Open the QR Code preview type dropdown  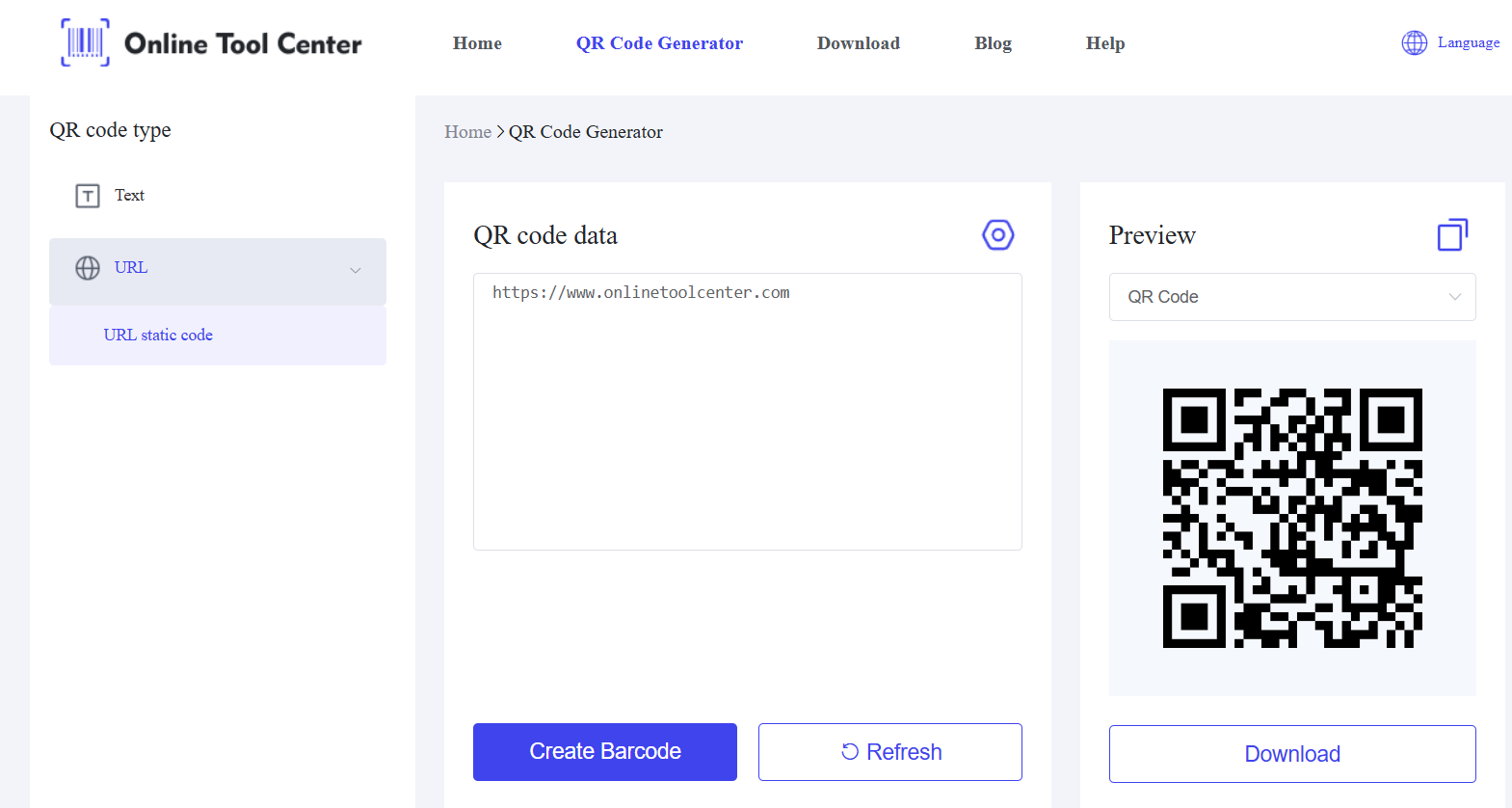[x=1292, y=297]
